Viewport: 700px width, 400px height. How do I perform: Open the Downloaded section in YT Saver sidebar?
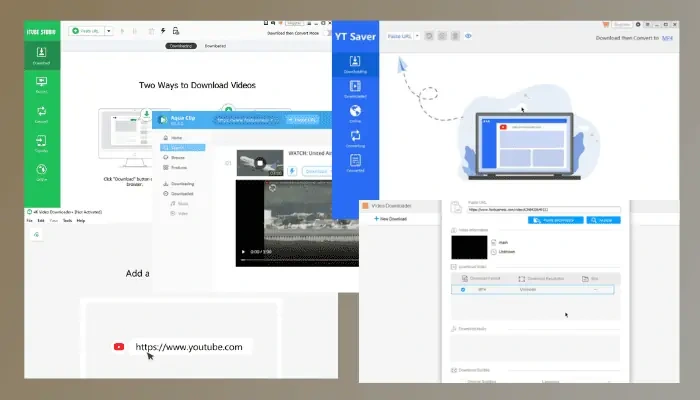355,89
